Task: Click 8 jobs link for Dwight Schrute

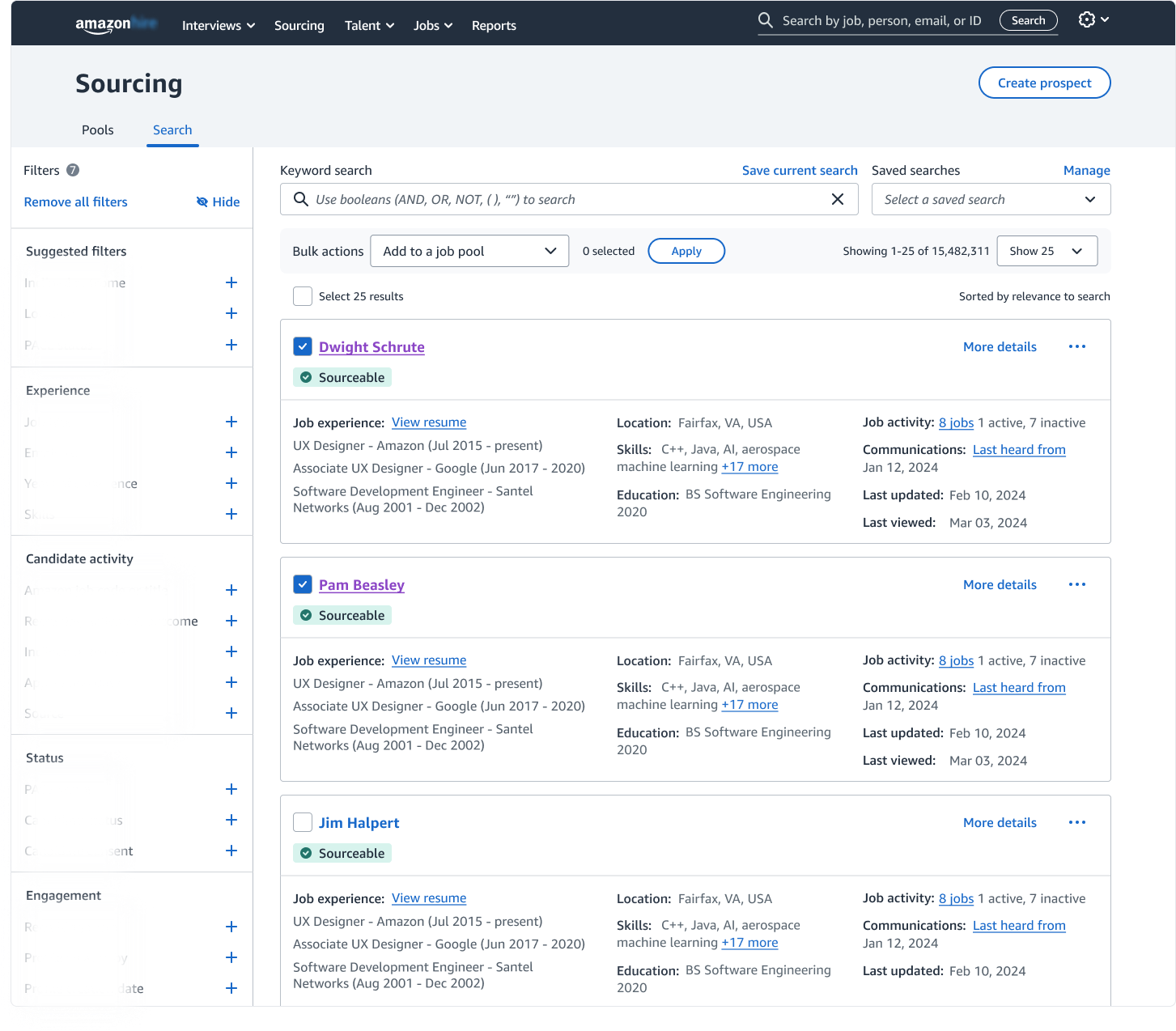Action: click(956, 422)
